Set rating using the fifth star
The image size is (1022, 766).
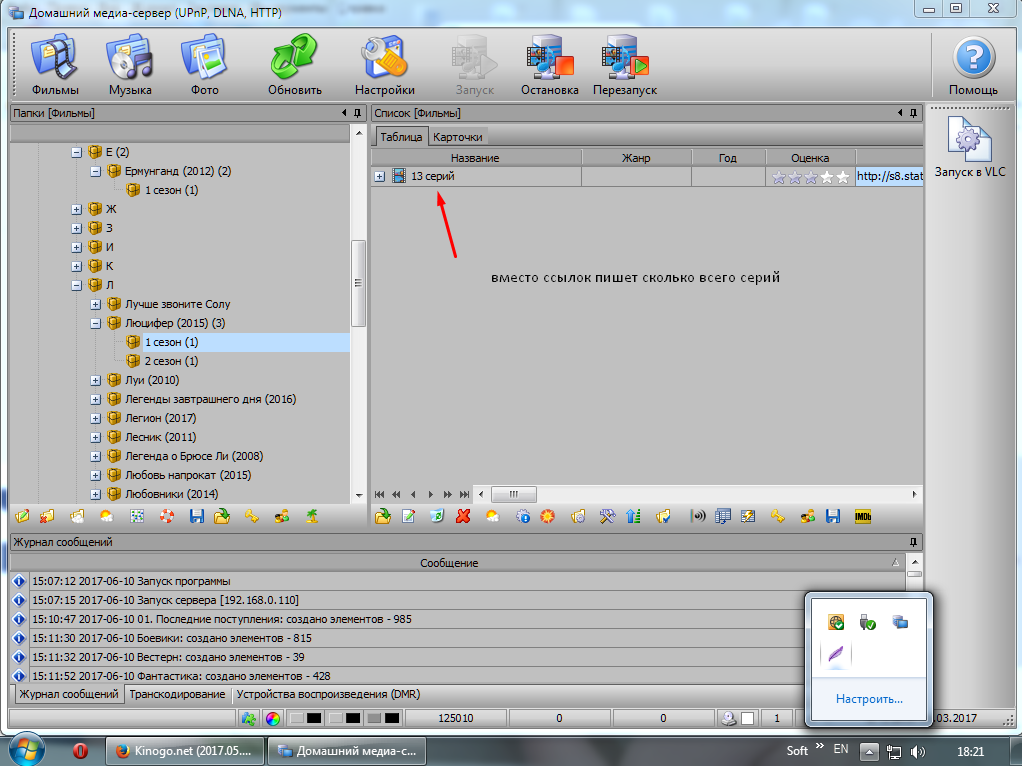pyautogui.click(x=842, y=177)
